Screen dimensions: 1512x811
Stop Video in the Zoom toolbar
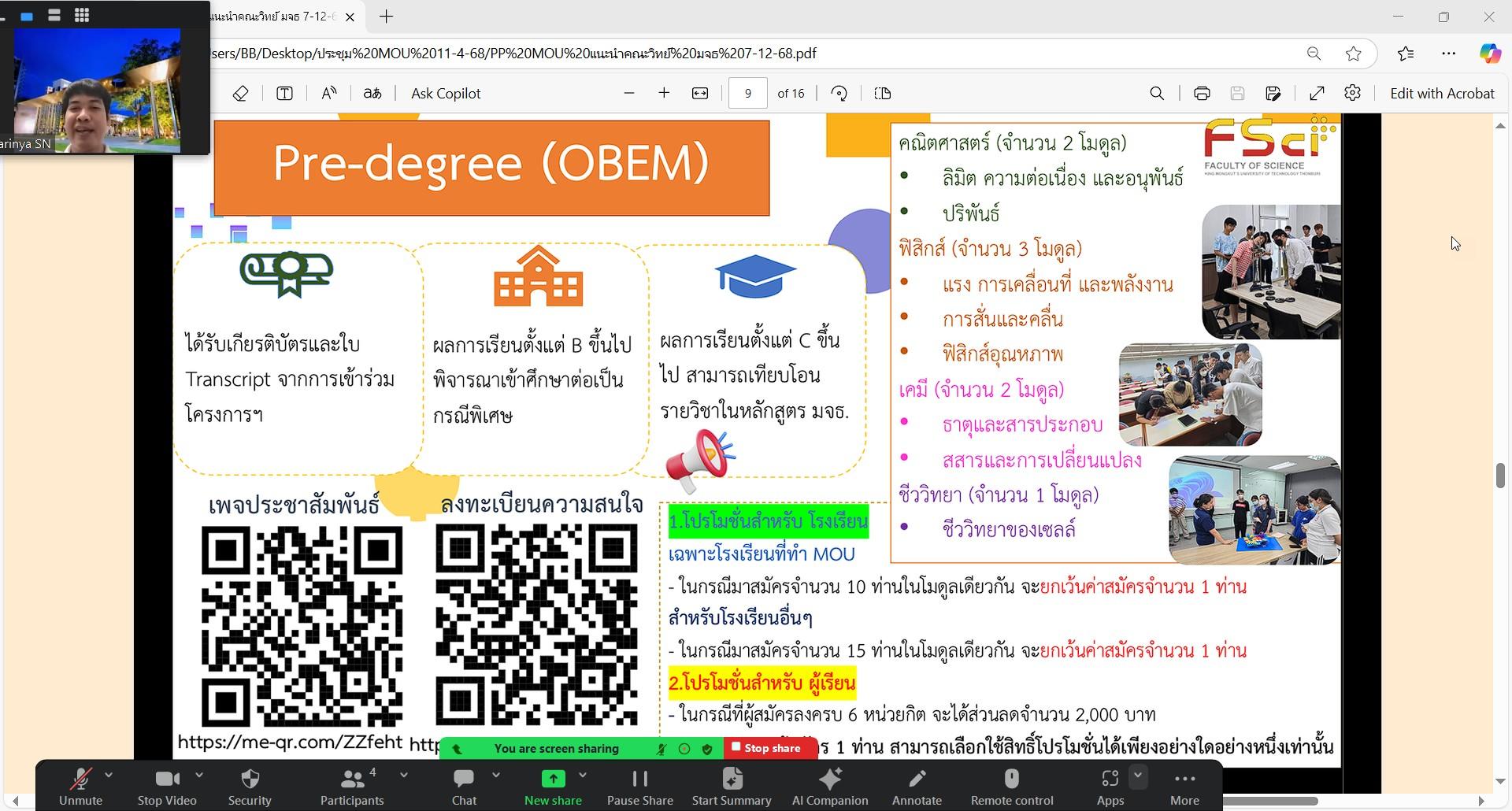(x=167, y=787)
